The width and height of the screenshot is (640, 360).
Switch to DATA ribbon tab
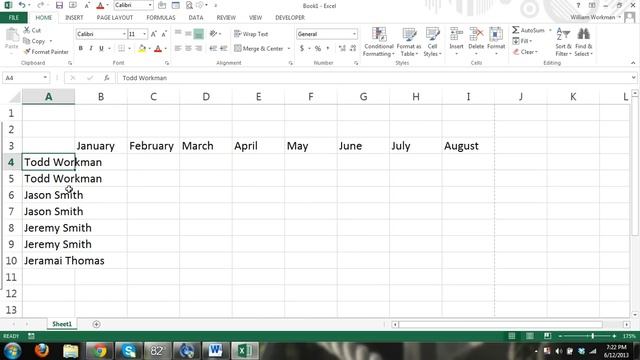[196, 18]
